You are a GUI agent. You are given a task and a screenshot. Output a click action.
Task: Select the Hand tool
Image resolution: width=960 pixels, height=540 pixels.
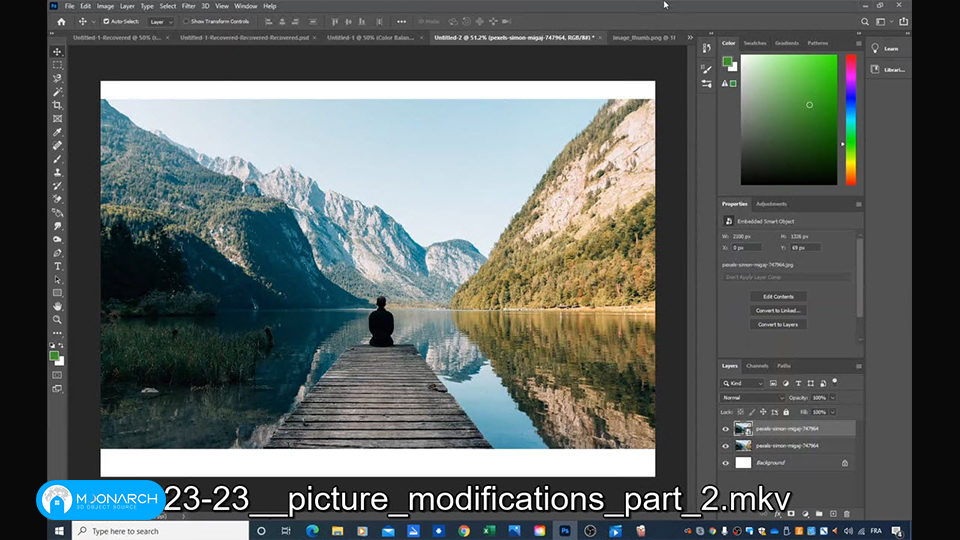point(58,306)
